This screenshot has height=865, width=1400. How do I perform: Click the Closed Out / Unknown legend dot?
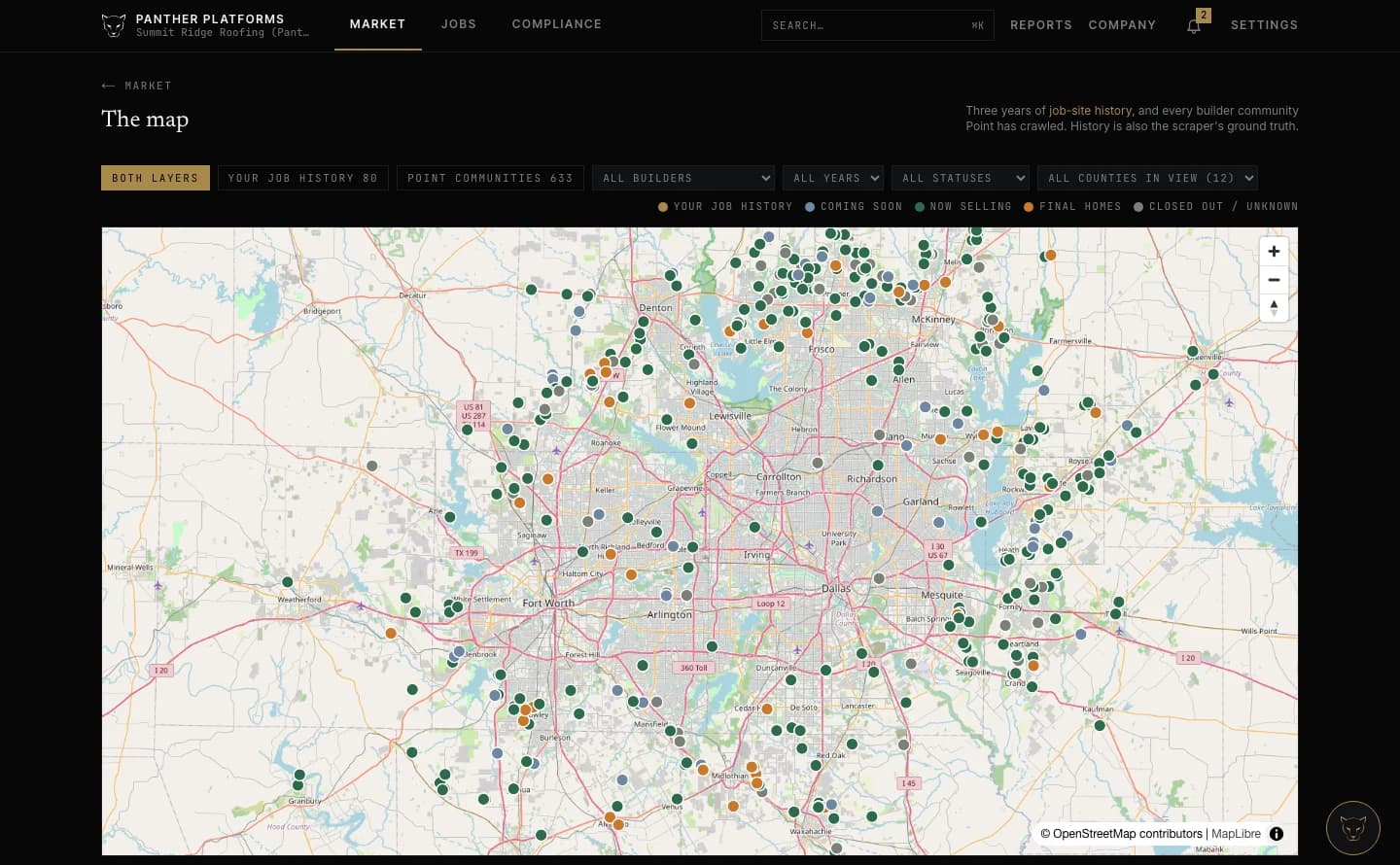tap(1138, 207)
